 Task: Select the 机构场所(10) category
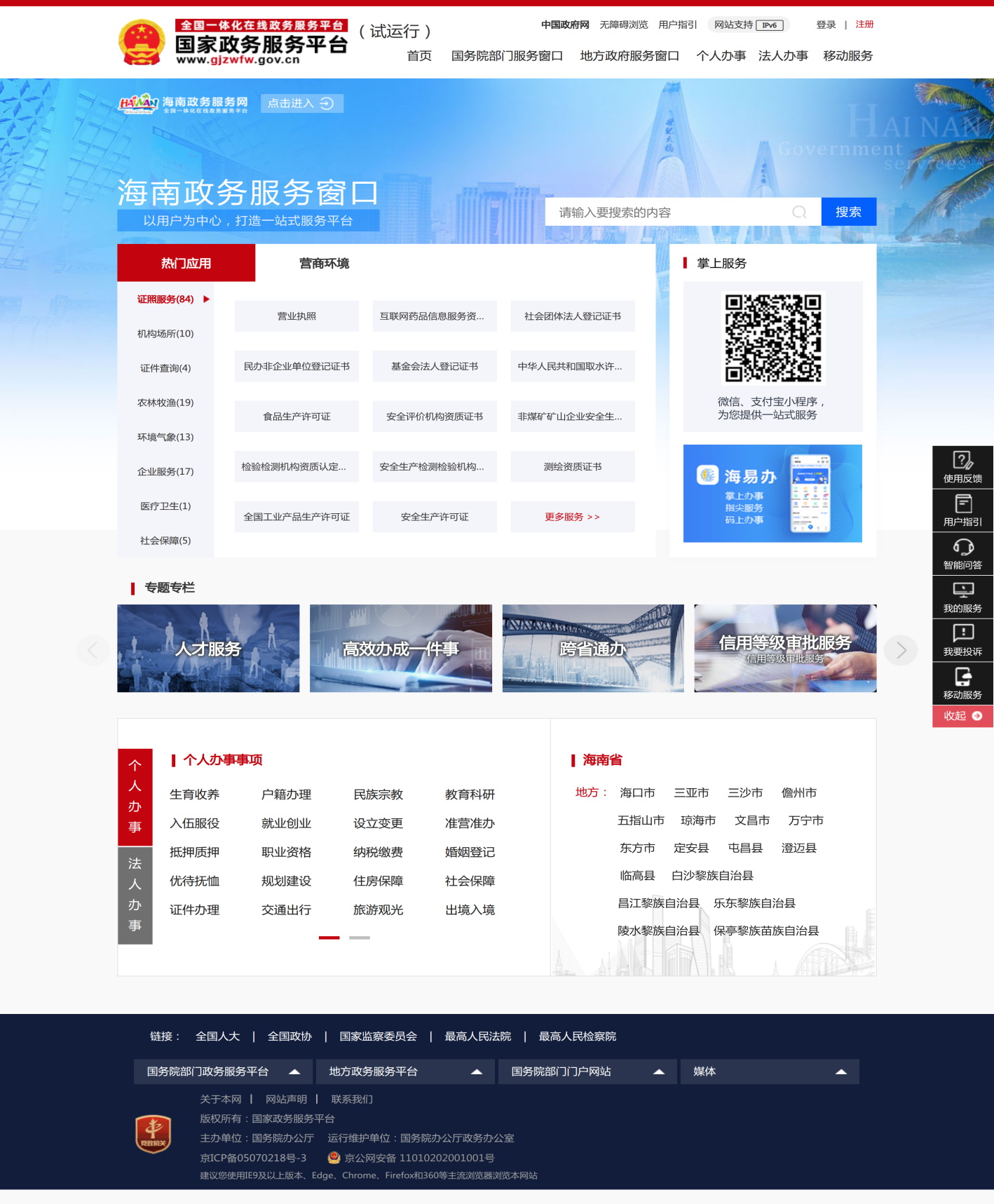(x=165, y=334)
